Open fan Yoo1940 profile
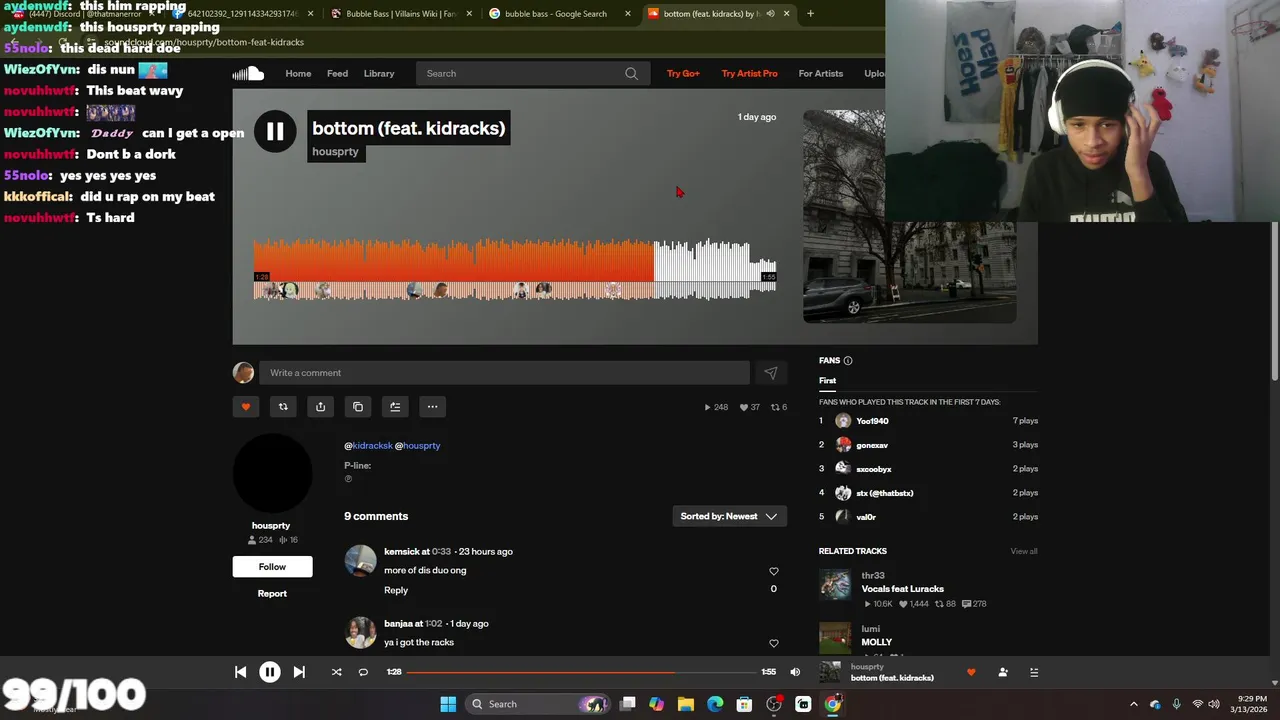This screenshot has height=720, width=1280. 872,421
